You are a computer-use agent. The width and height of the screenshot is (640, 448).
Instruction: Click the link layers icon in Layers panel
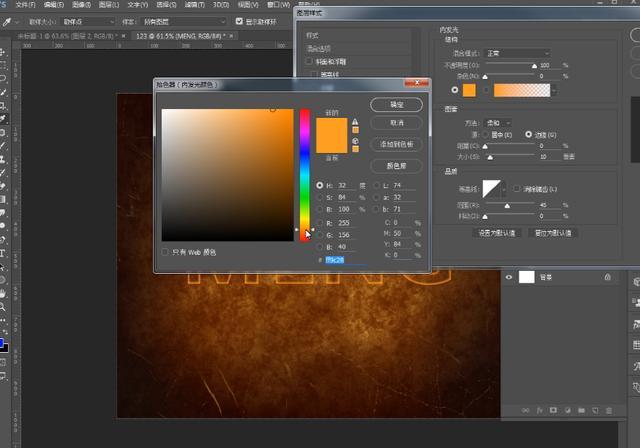coord(526,410)
